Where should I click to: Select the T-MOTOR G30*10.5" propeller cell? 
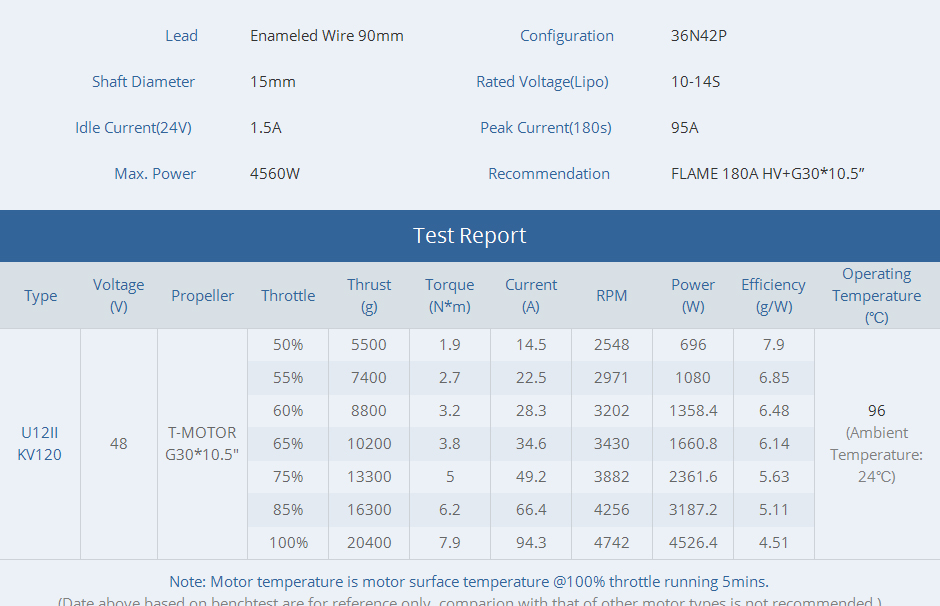coord(202,444)
